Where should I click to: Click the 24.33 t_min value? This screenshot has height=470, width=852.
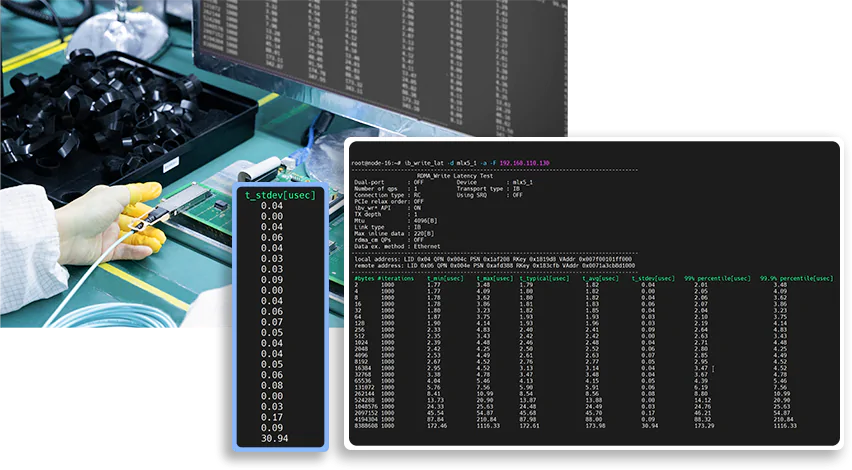pos(436,406)
